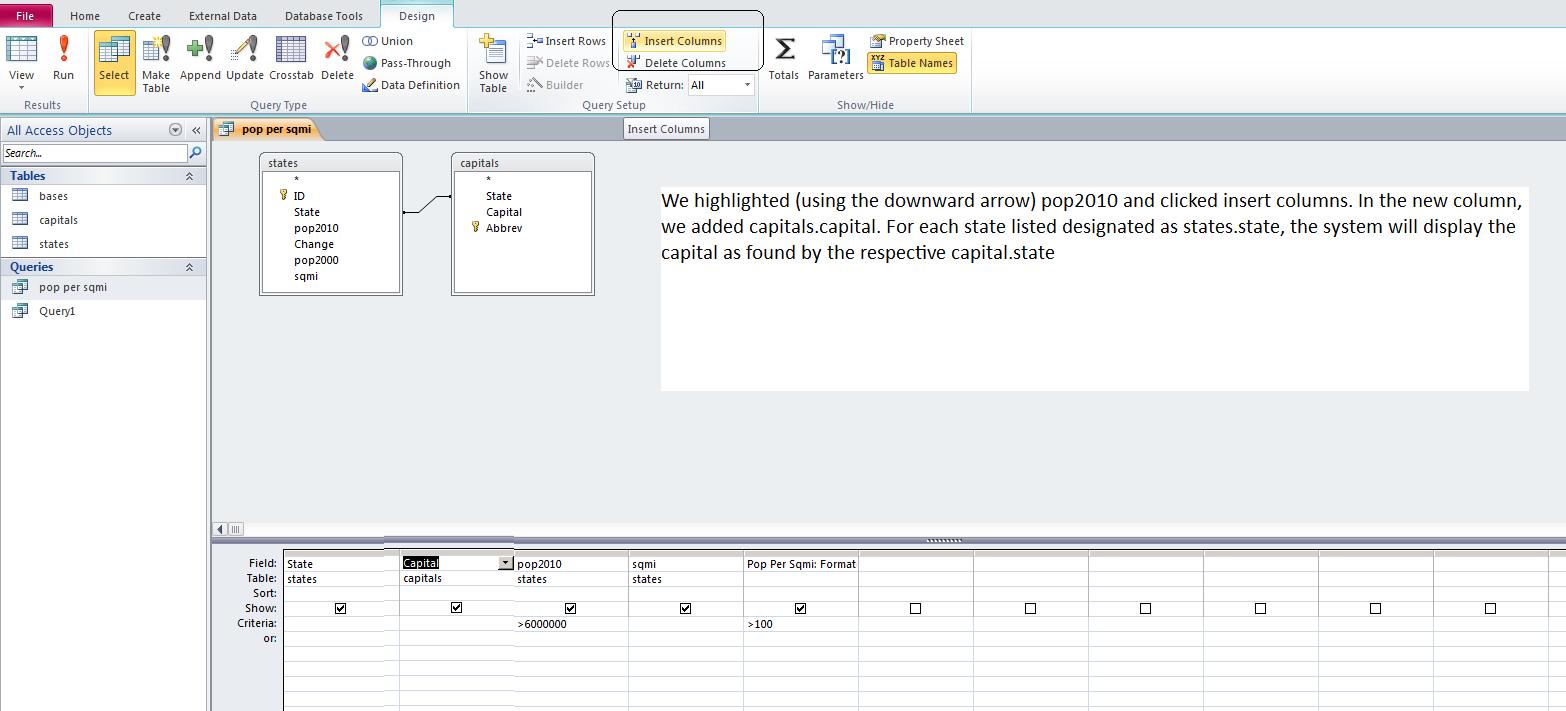
Task: Open the pop per sqmi query
Action: 73,287
